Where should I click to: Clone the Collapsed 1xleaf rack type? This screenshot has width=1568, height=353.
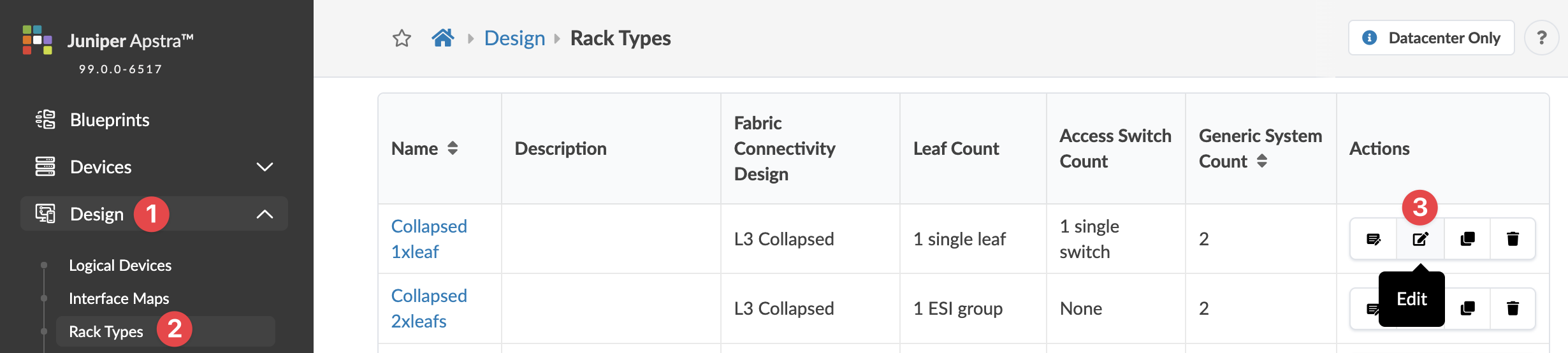(1467, 239)
